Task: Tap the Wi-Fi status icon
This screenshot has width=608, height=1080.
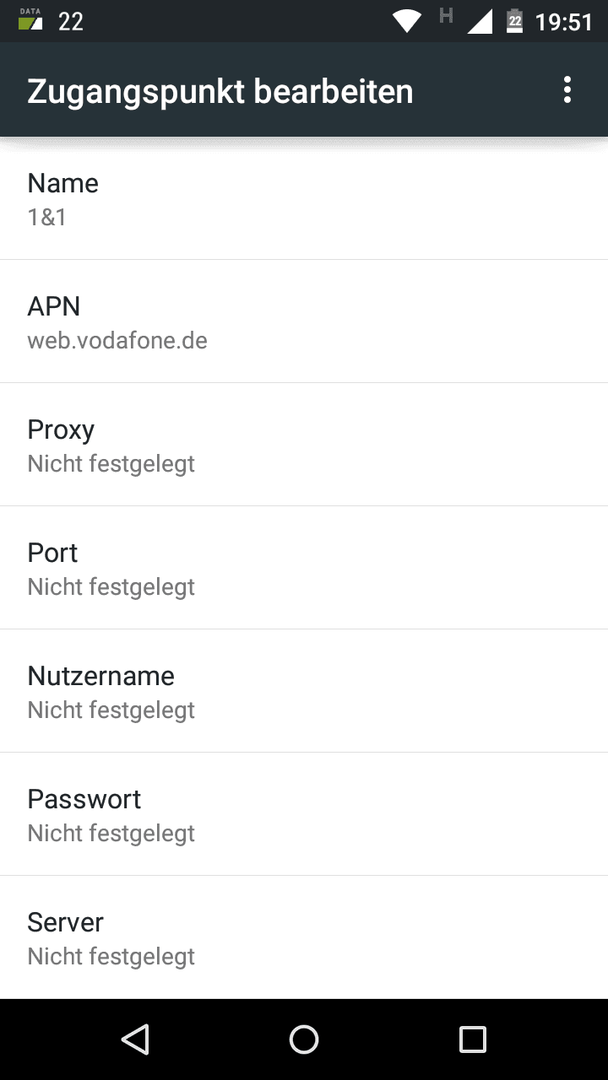Action: coord(407,21)
